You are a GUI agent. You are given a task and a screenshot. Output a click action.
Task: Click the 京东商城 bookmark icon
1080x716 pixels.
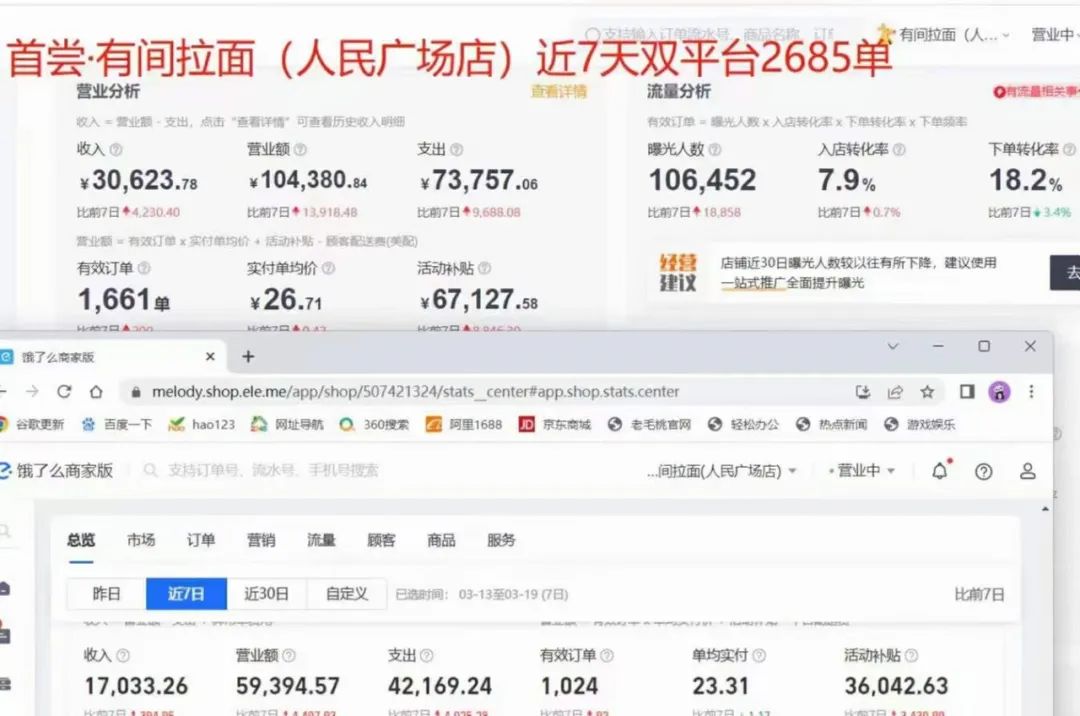coord(527,424)
